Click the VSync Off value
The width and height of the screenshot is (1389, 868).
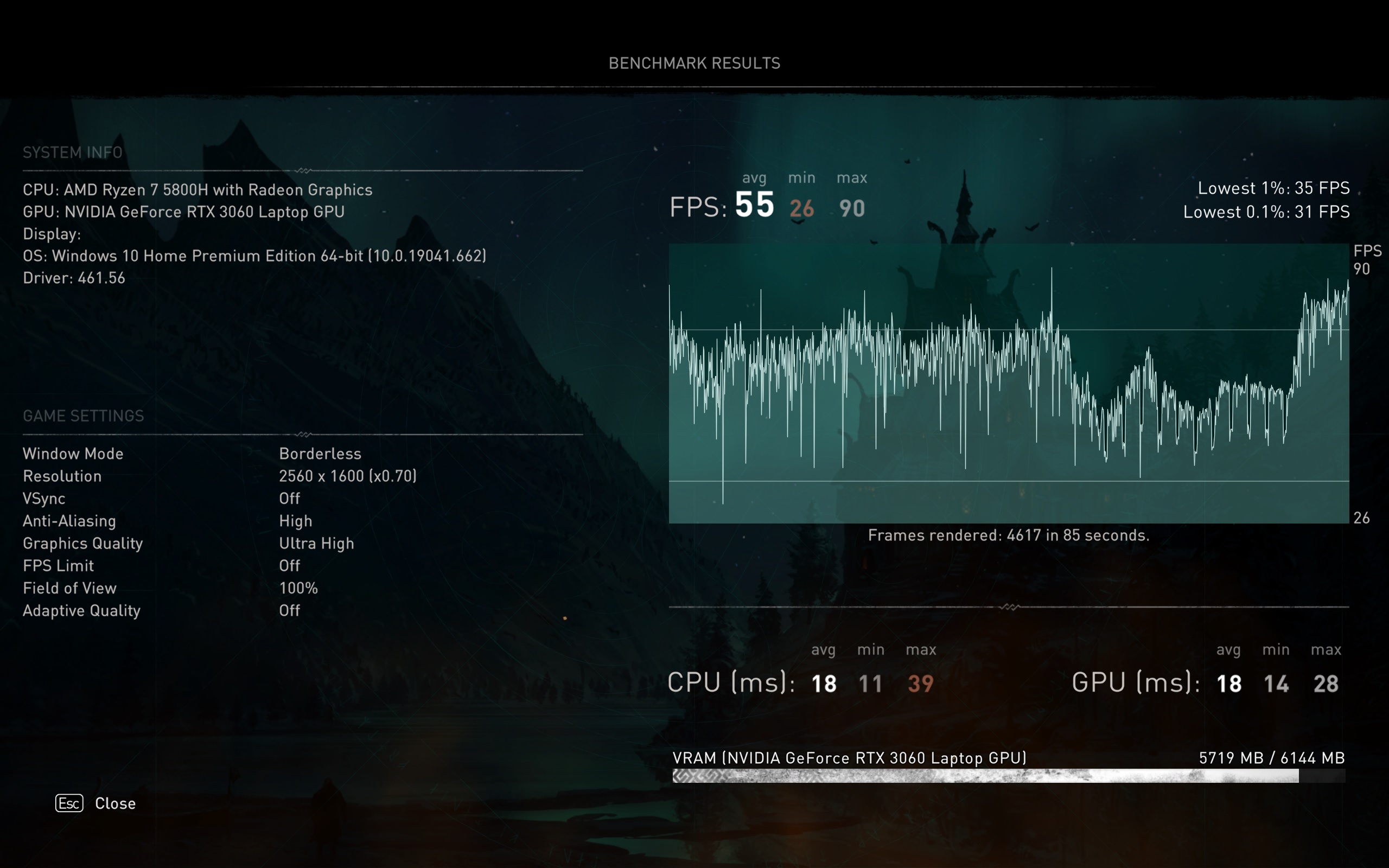pyautogui.click(x=289, y=499)
